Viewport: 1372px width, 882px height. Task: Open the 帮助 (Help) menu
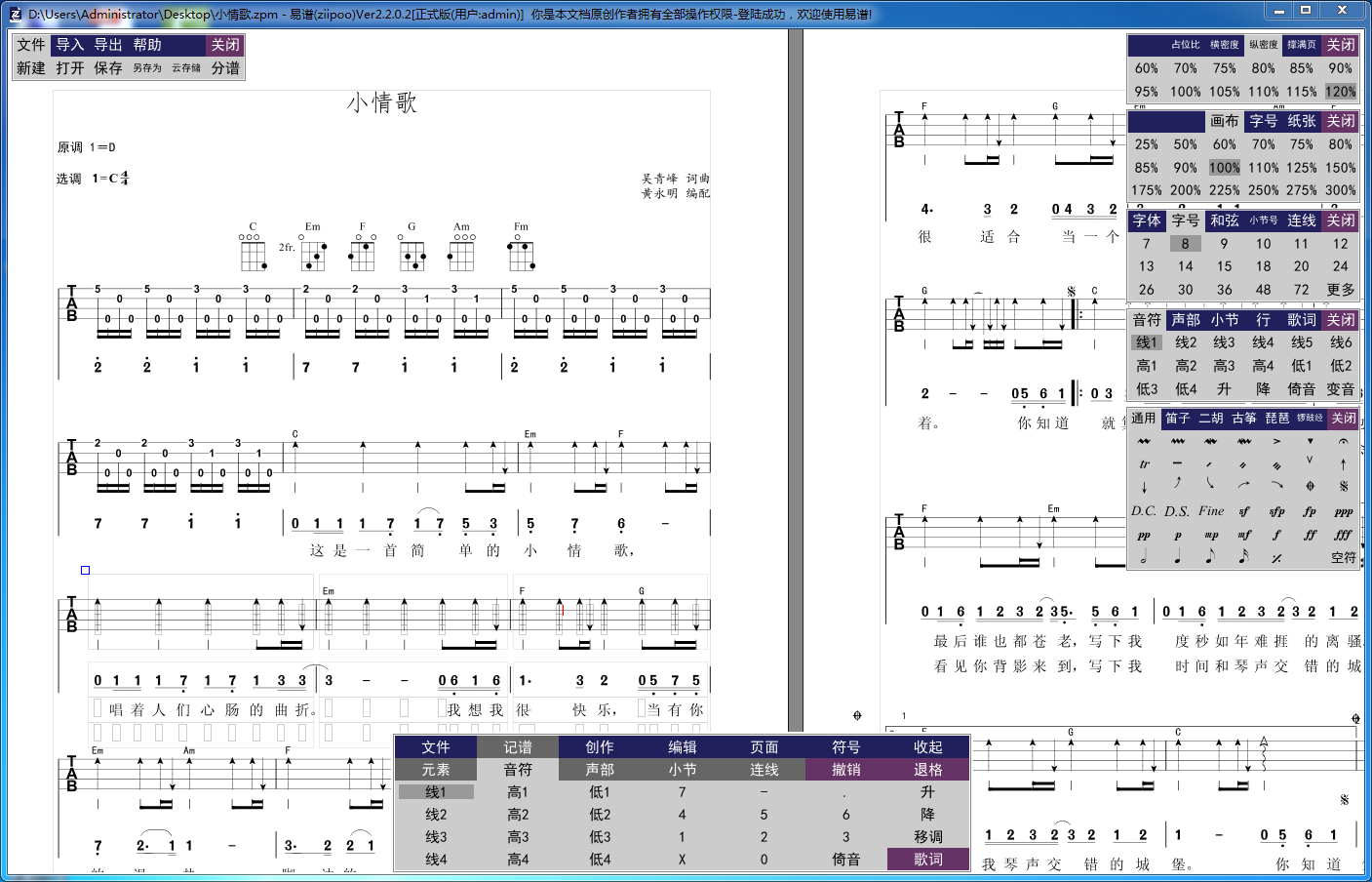[x=147, y=45]
